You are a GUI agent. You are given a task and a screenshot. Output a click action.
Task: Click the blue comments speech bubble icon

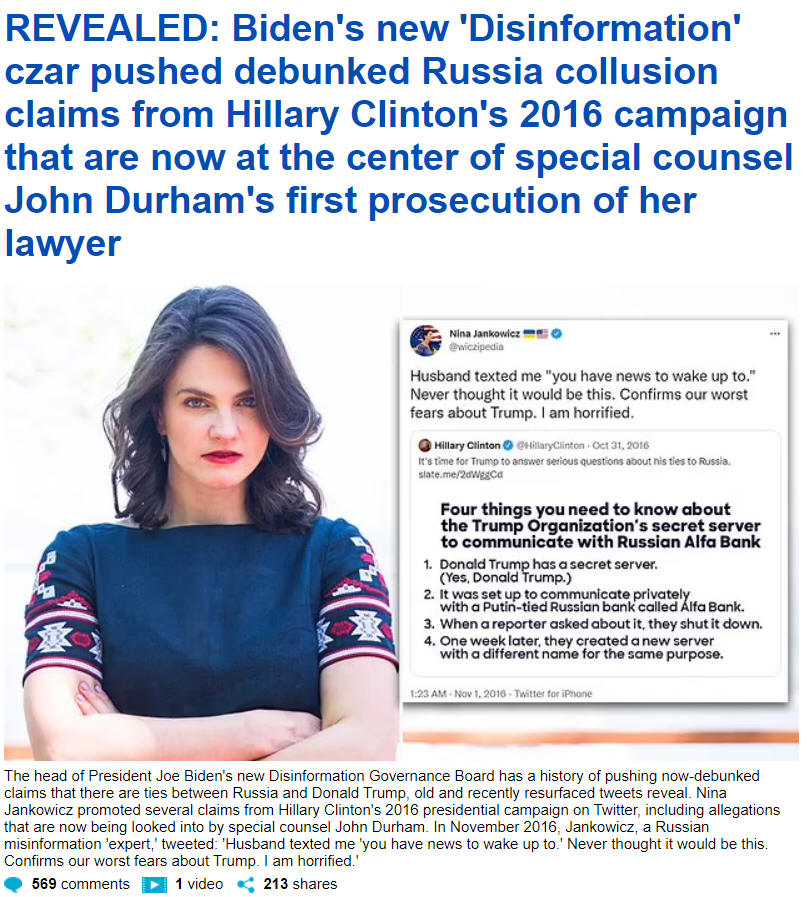13,884
